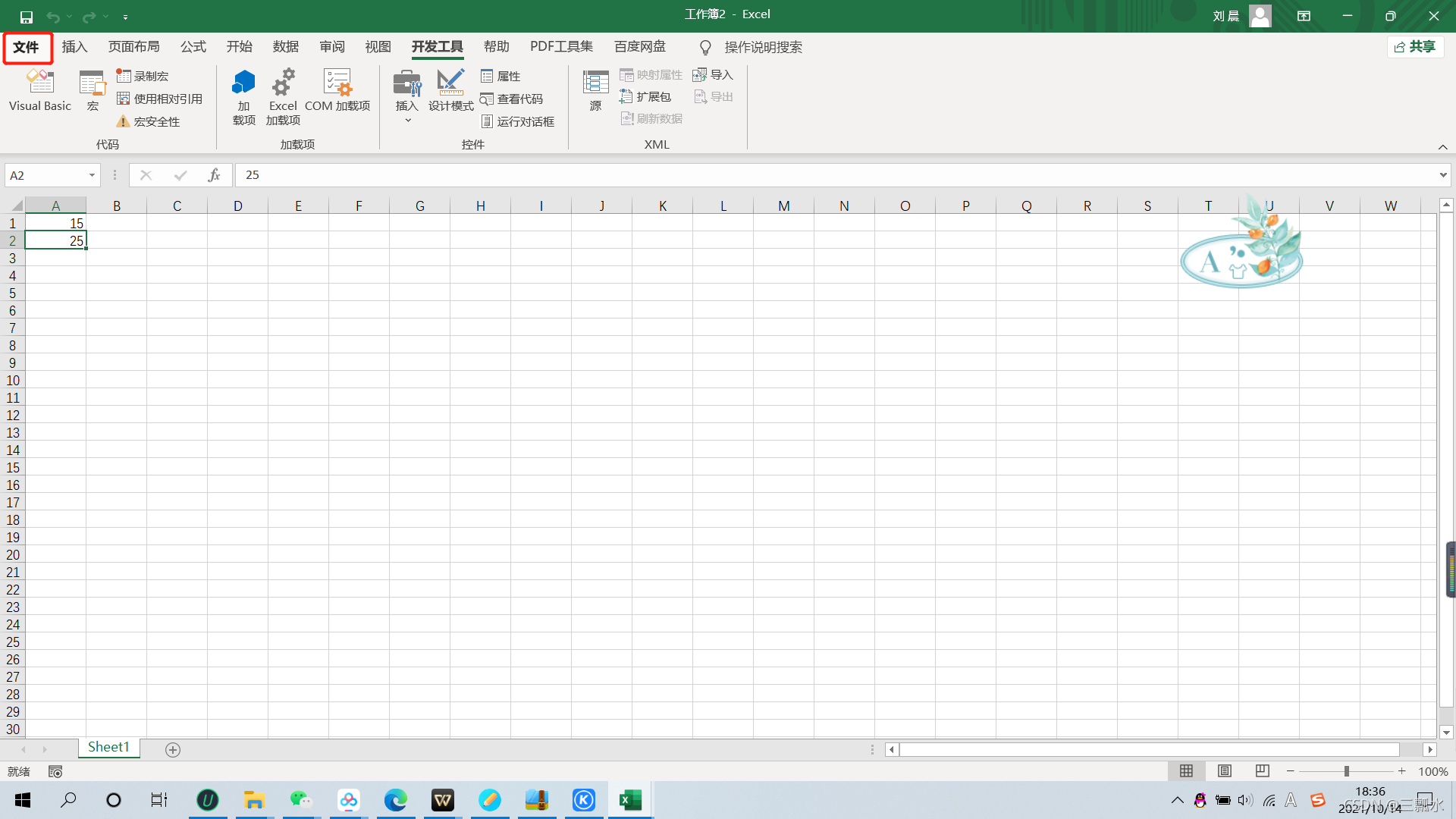This screenshot has height=819, width=1456.
Task: Click the Record Macro icon
Action: [143, 76]
